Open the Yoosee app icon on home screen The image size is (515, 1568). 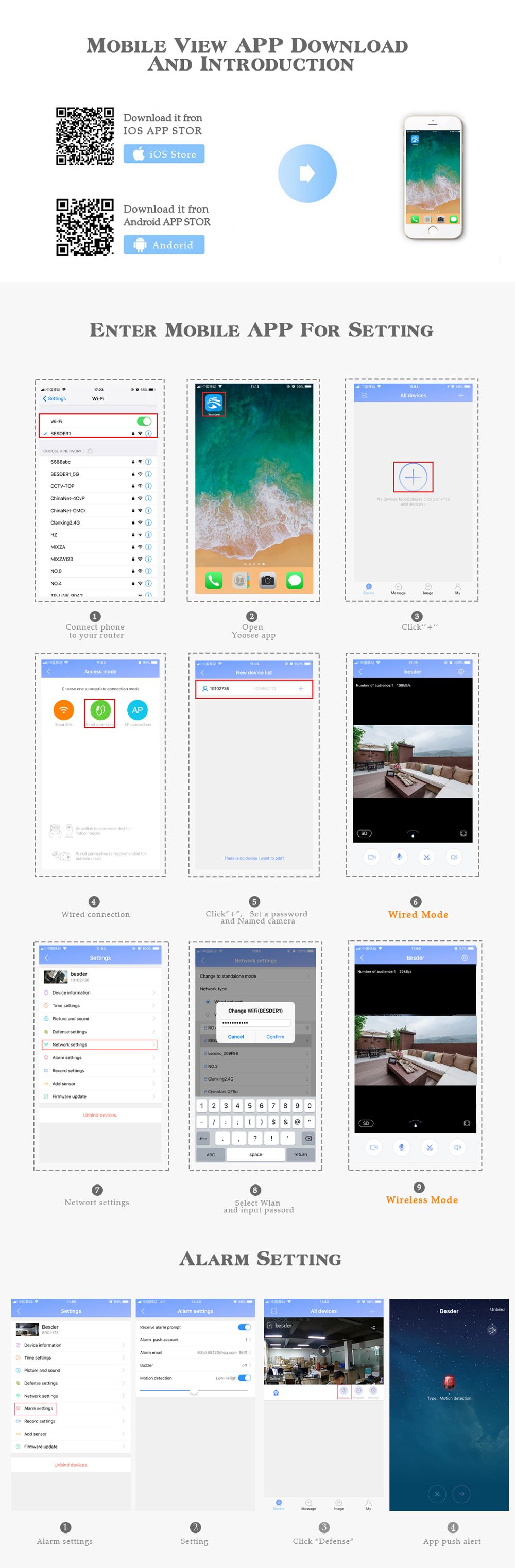[x=214, y=403]
